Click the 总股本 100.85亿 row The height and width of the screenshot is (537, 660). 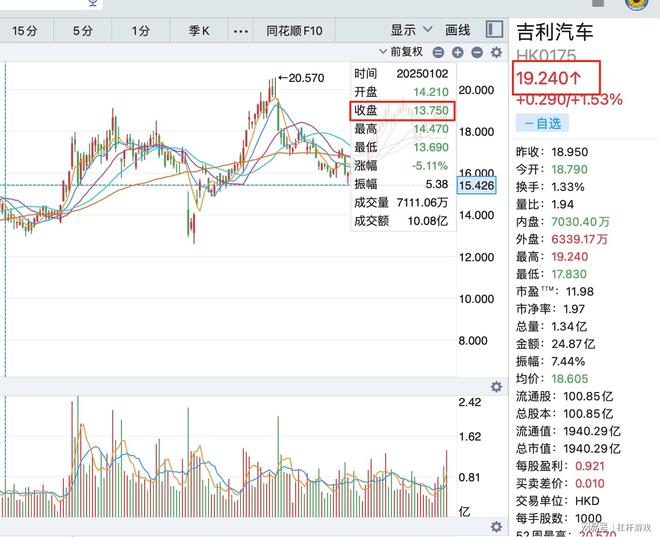coord(564,414)
